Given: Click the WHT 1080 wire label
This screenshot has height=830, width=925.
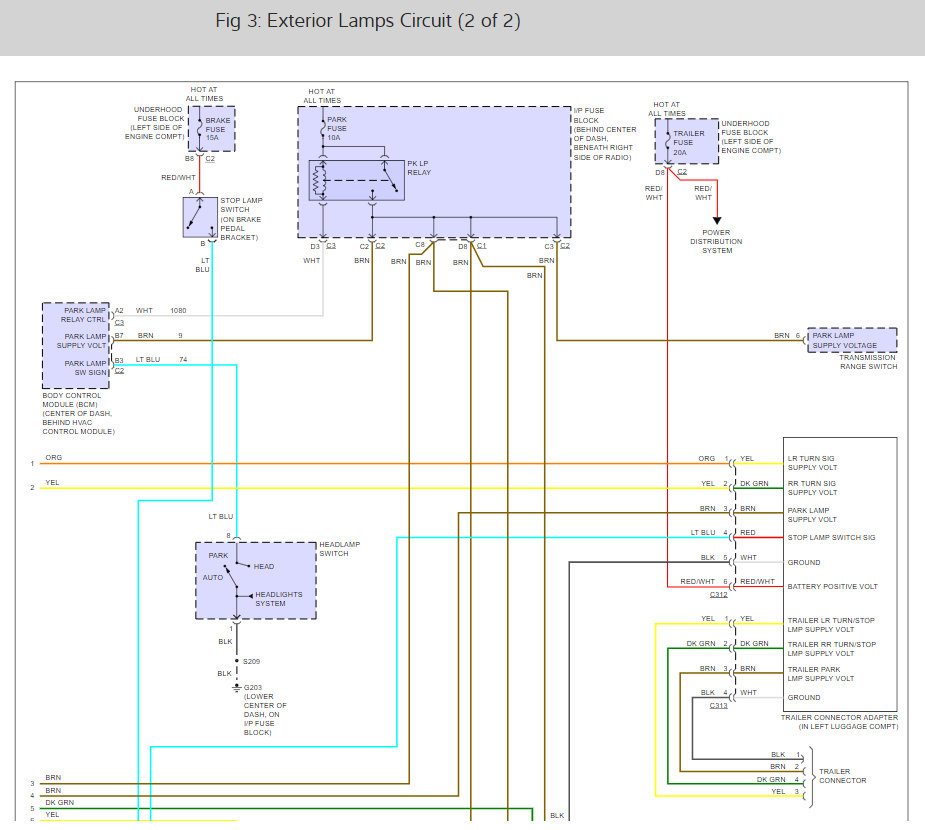Looking at the screenshot, I should 161,310.
